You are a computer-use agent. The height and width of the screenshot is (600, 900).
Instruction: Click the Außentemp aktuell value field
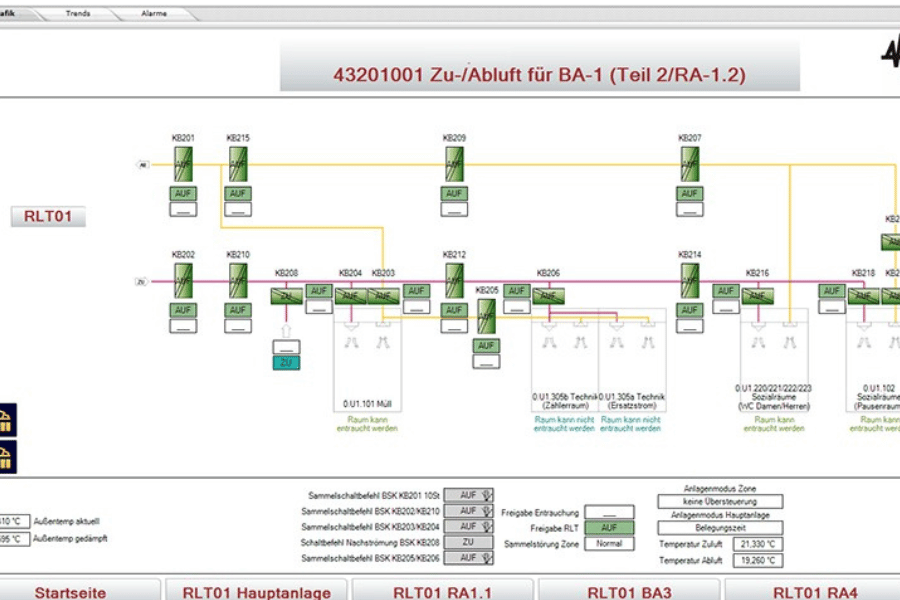point(14,521)
